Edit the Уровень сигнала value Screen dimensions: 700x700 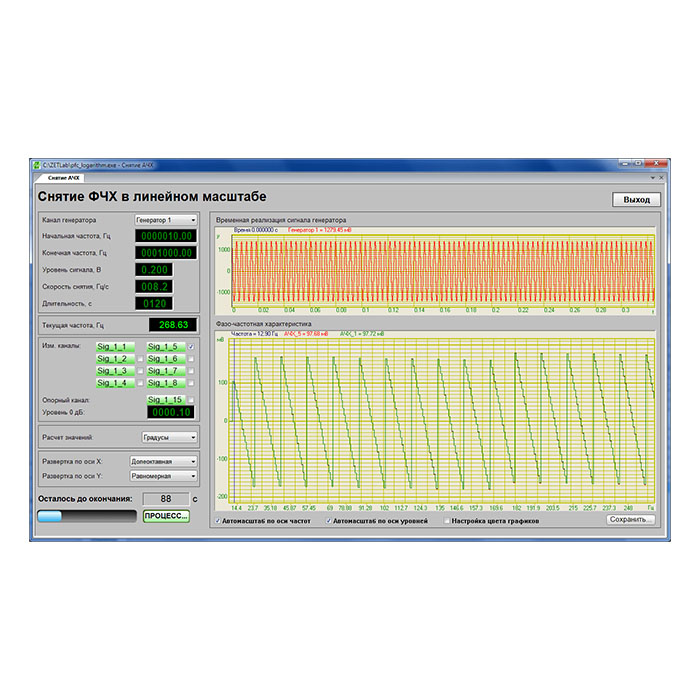(154, 270)
